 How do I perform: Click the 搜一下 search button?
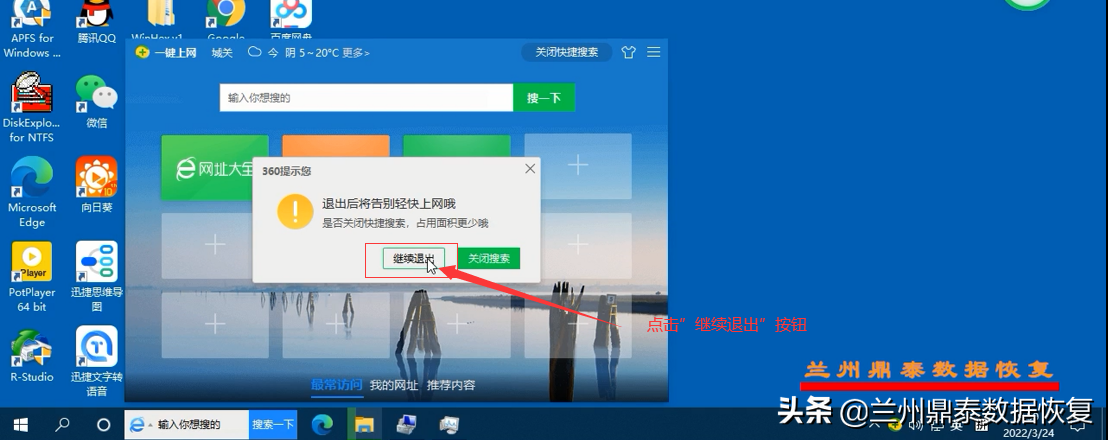pyautogui.click(x=543, y=97)
